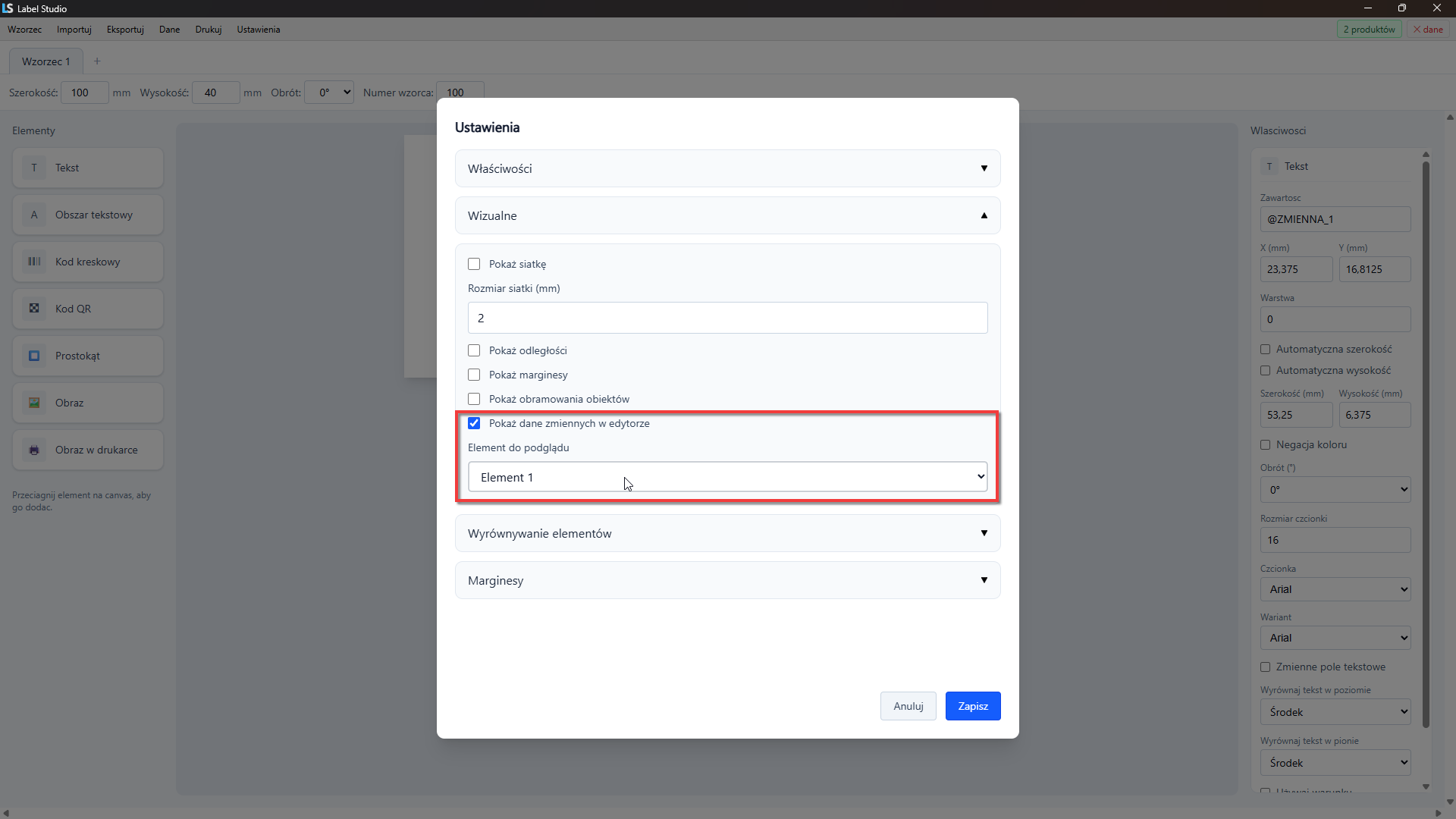This screenshot has width=1456, height=819.
Task: Switch to the Wzorzec 1 tab
Action: (46, 61)
